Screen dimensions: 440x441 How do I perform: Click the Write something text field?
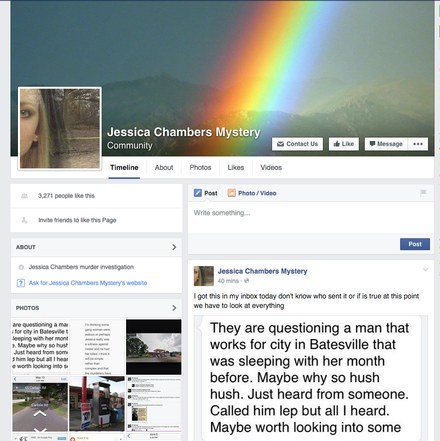(311, 217)
